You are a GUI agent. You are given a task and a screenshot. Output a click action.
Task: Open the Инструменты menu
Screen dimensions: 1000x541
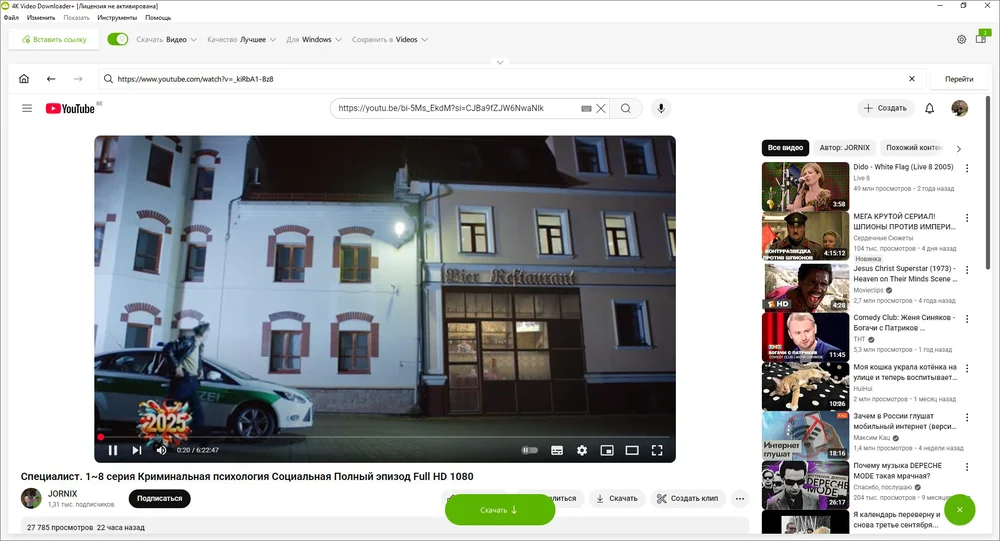point(117,18)
